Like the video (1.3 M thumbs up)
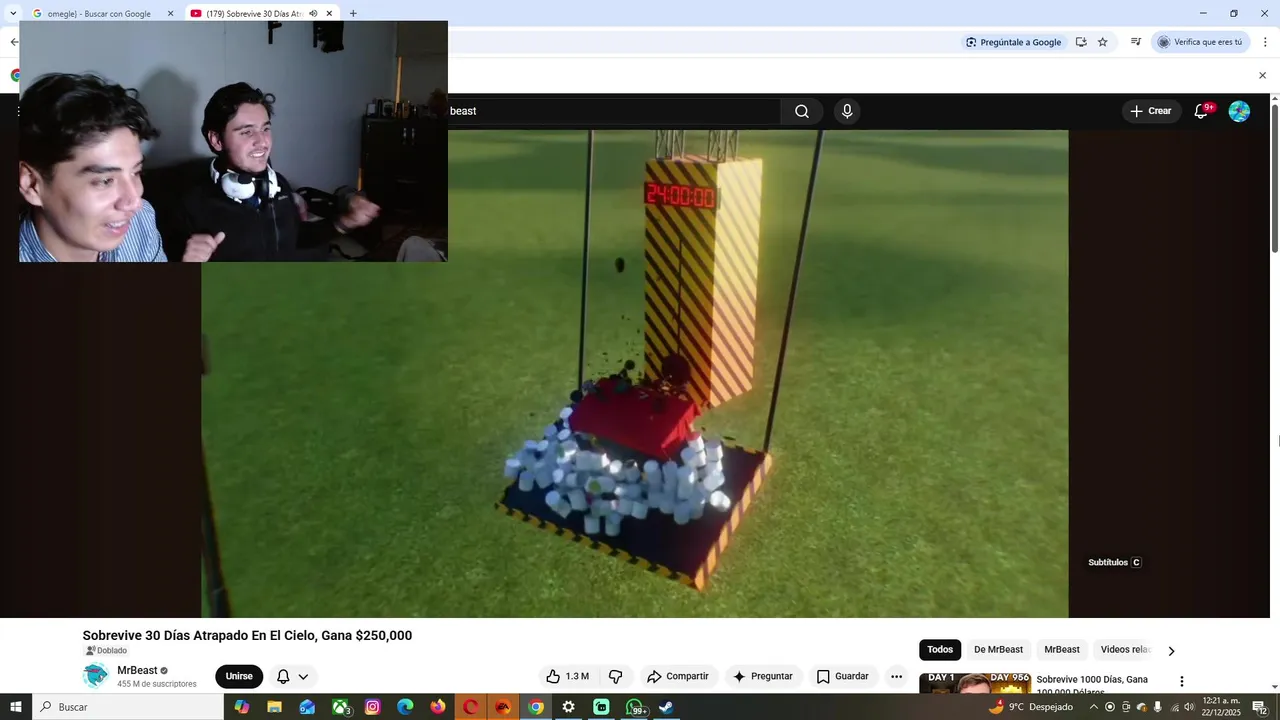1280x720 pixels. 568,676
